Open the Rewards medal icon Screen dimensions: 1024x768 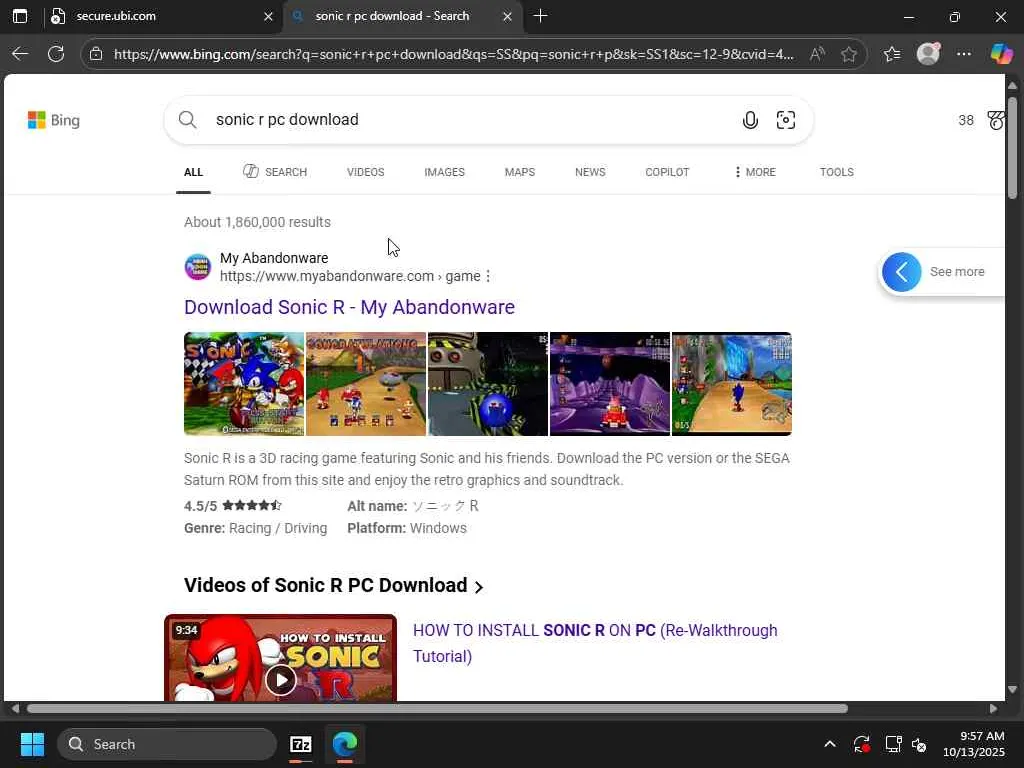(x=995, y=120)
